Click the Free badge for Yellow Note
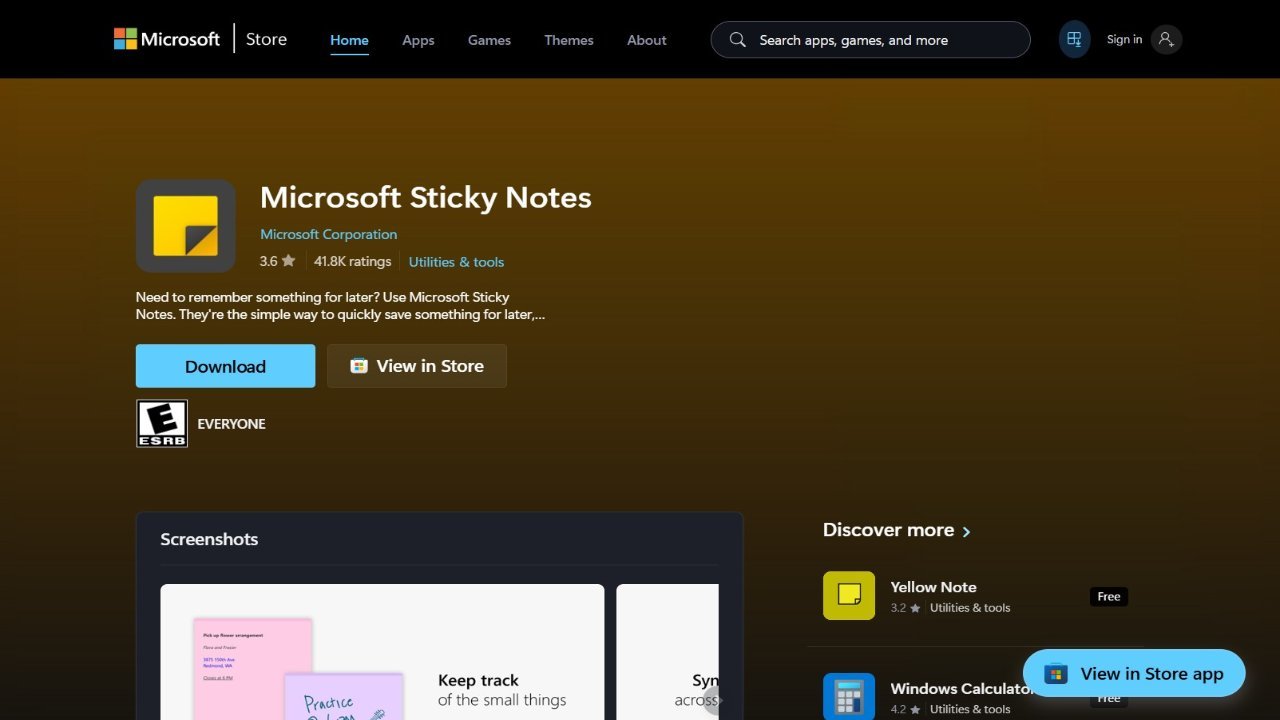1280x720 pixels. (1109, 596)
